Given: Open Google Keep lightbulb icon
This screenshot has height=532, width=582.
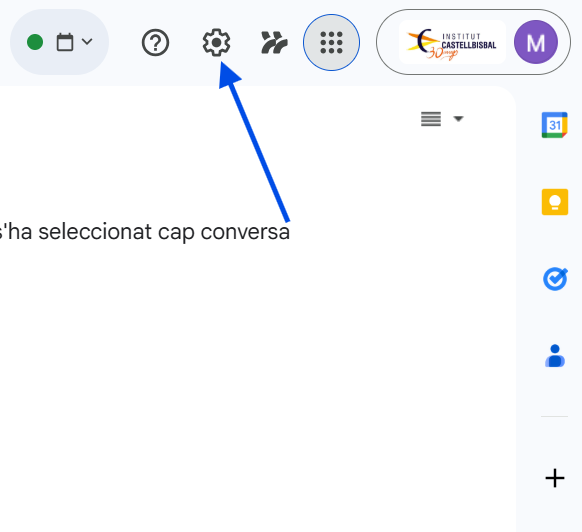Looking at the screenshot, I should [x=555, y=202].
